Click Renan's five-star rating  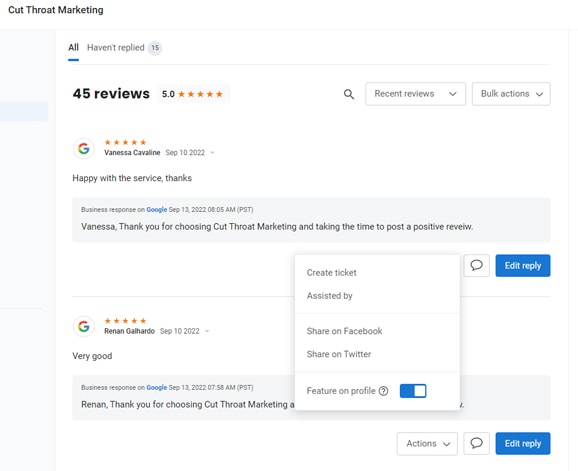pyautogui.click(x=125, y=321)
